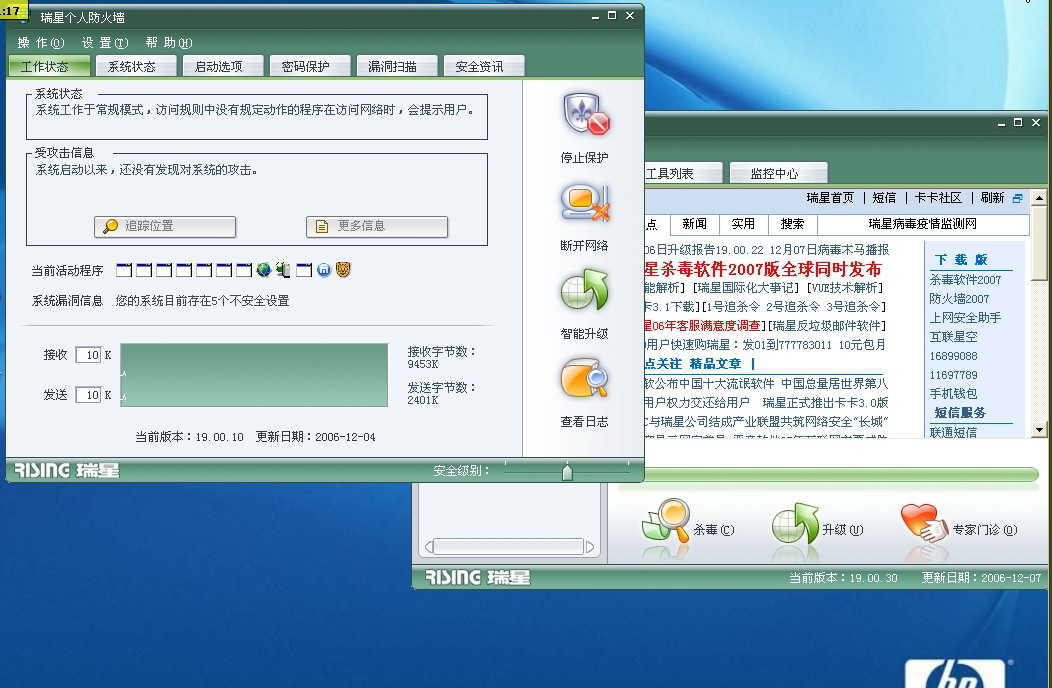The height and width of the screenshot is (688, 1052).
Task: Click the 发送 rate input field
Action: click(x=88, y=395)
